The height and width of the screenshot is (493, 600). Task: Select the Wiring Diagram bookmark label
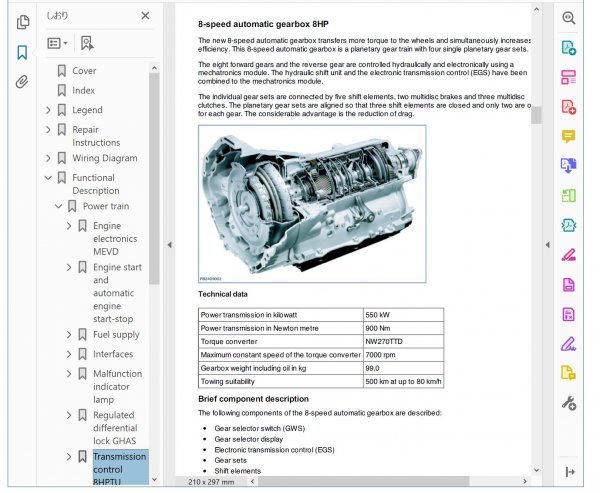tap(105, 158)
